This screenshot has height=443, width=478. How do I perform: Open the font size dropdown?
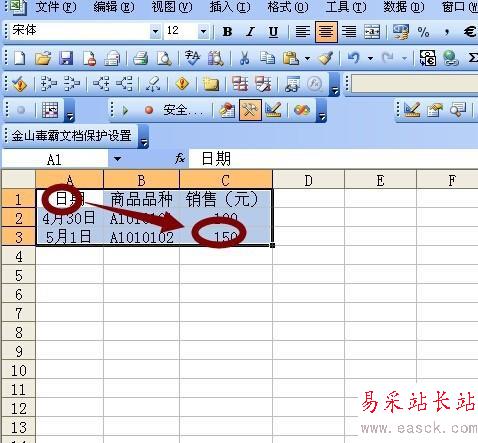(x=203, y=32)
